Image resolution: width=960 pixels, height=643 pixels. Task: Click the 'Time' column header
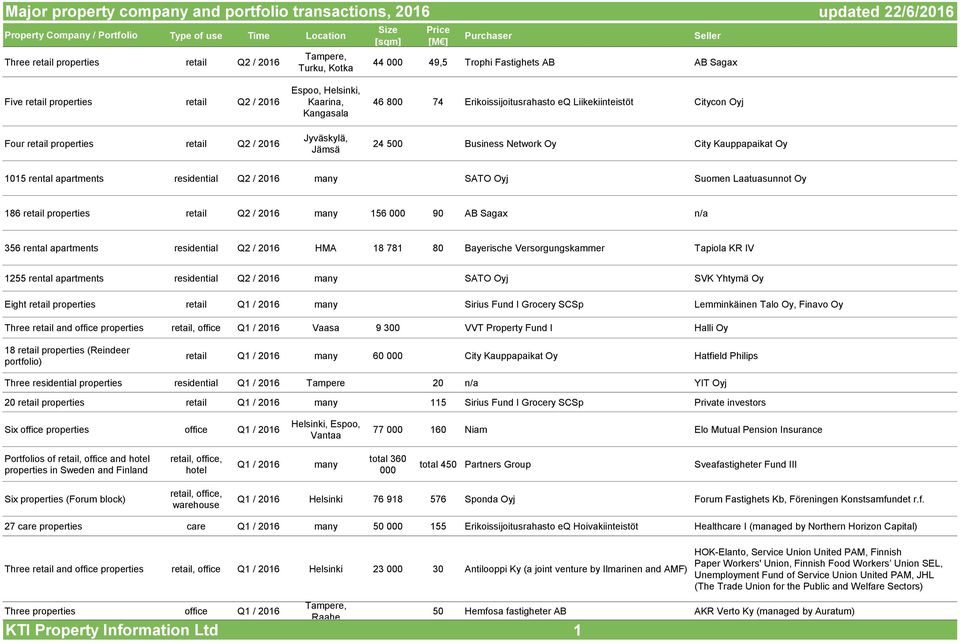pyautogui.click(x=258, y=36)
